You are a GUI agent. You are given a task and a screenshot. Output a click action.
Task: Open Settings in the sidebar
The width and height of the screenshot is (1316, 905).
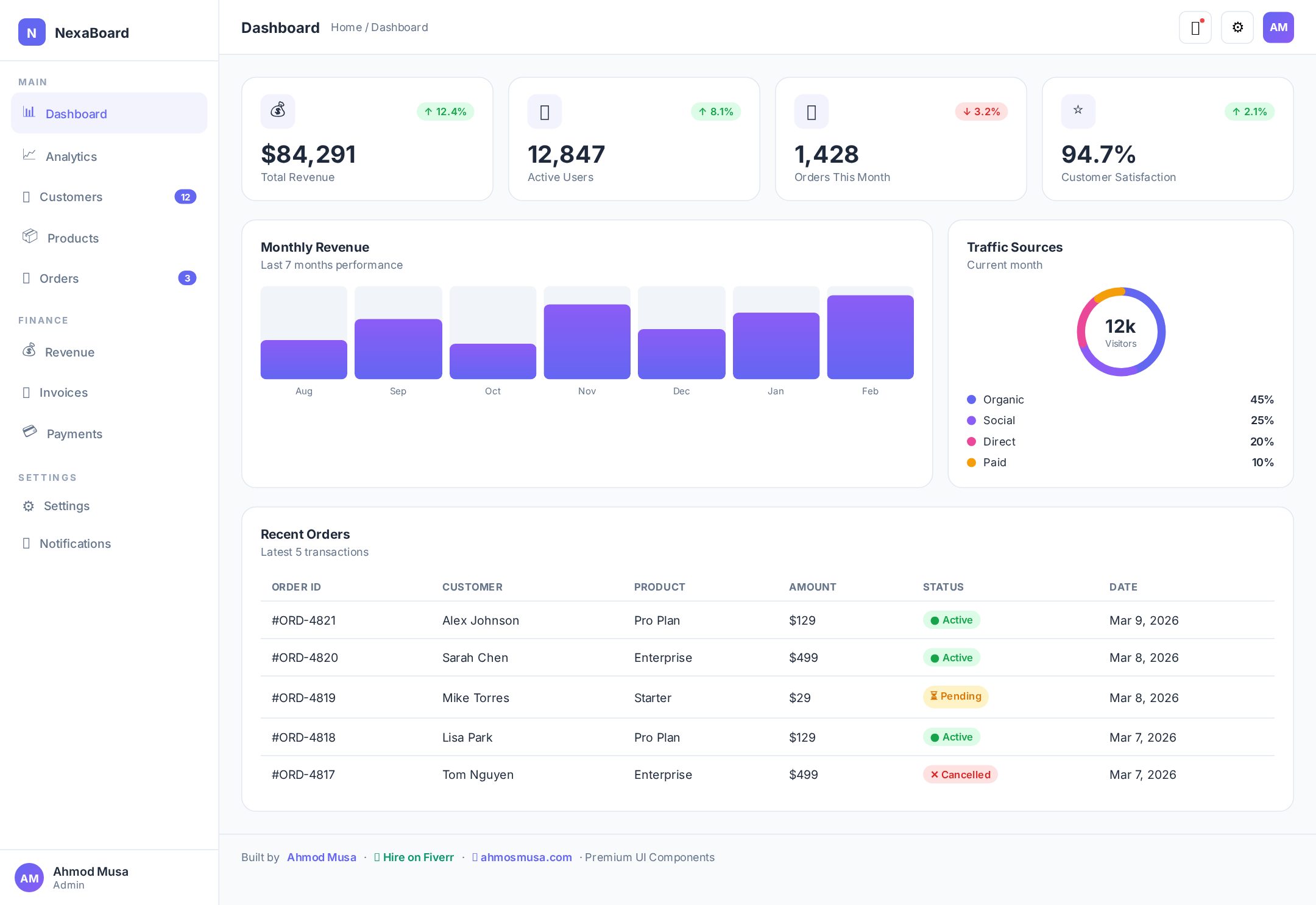pos(109,506)
